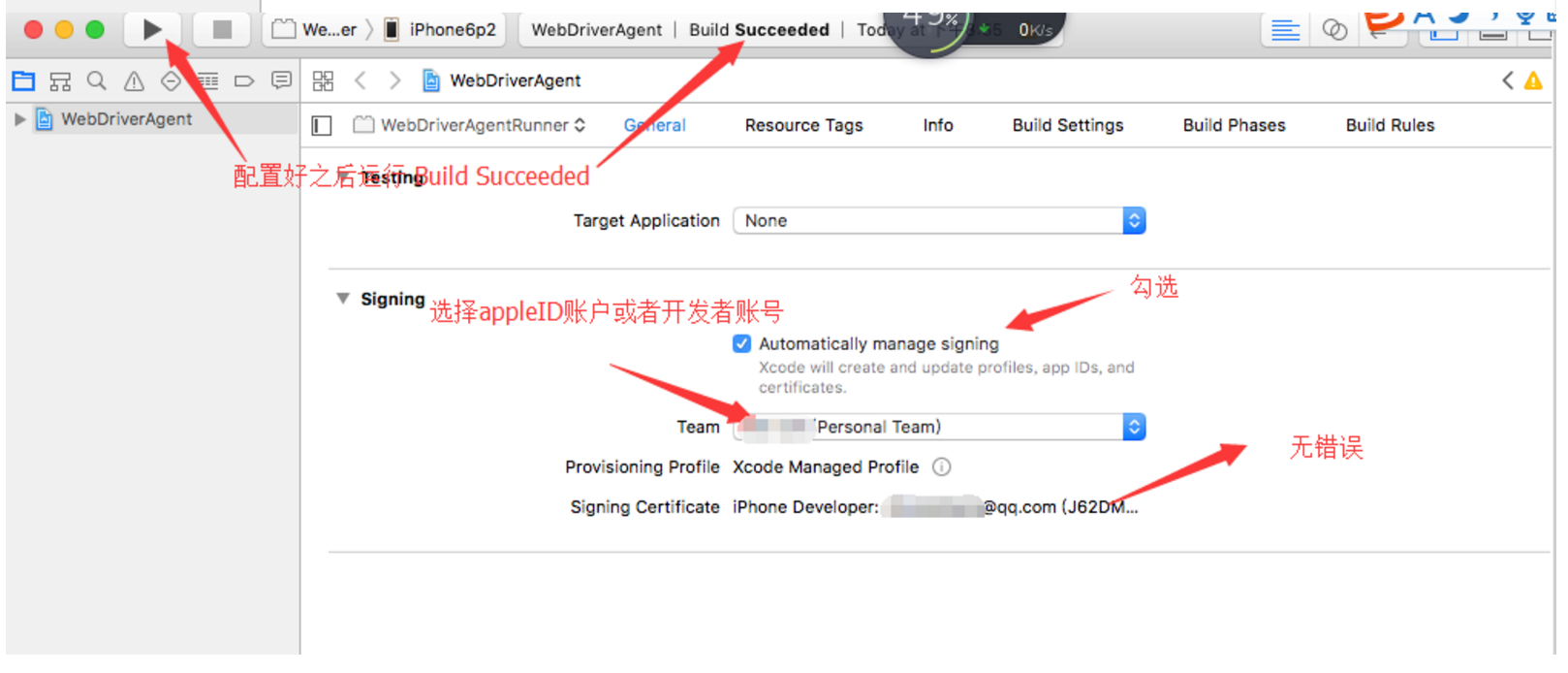Open the related items grid icon
This screenshot has width=1568, height=673.
323,80
